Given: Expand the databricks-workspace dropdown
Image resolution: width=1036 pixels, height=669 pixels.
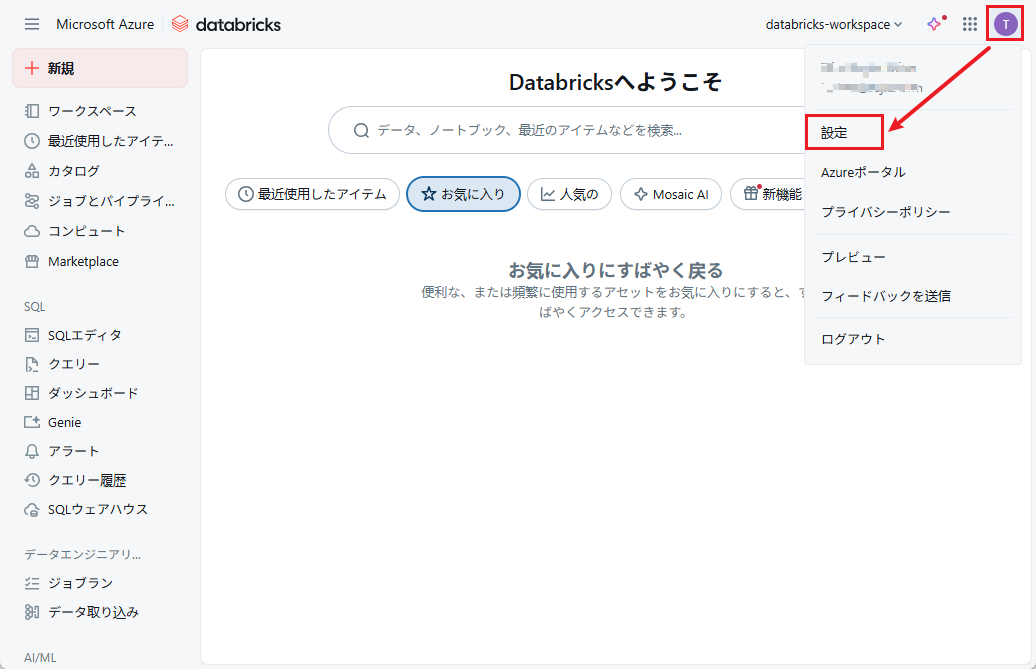Looking at the screenshot, I should [833, 24].
